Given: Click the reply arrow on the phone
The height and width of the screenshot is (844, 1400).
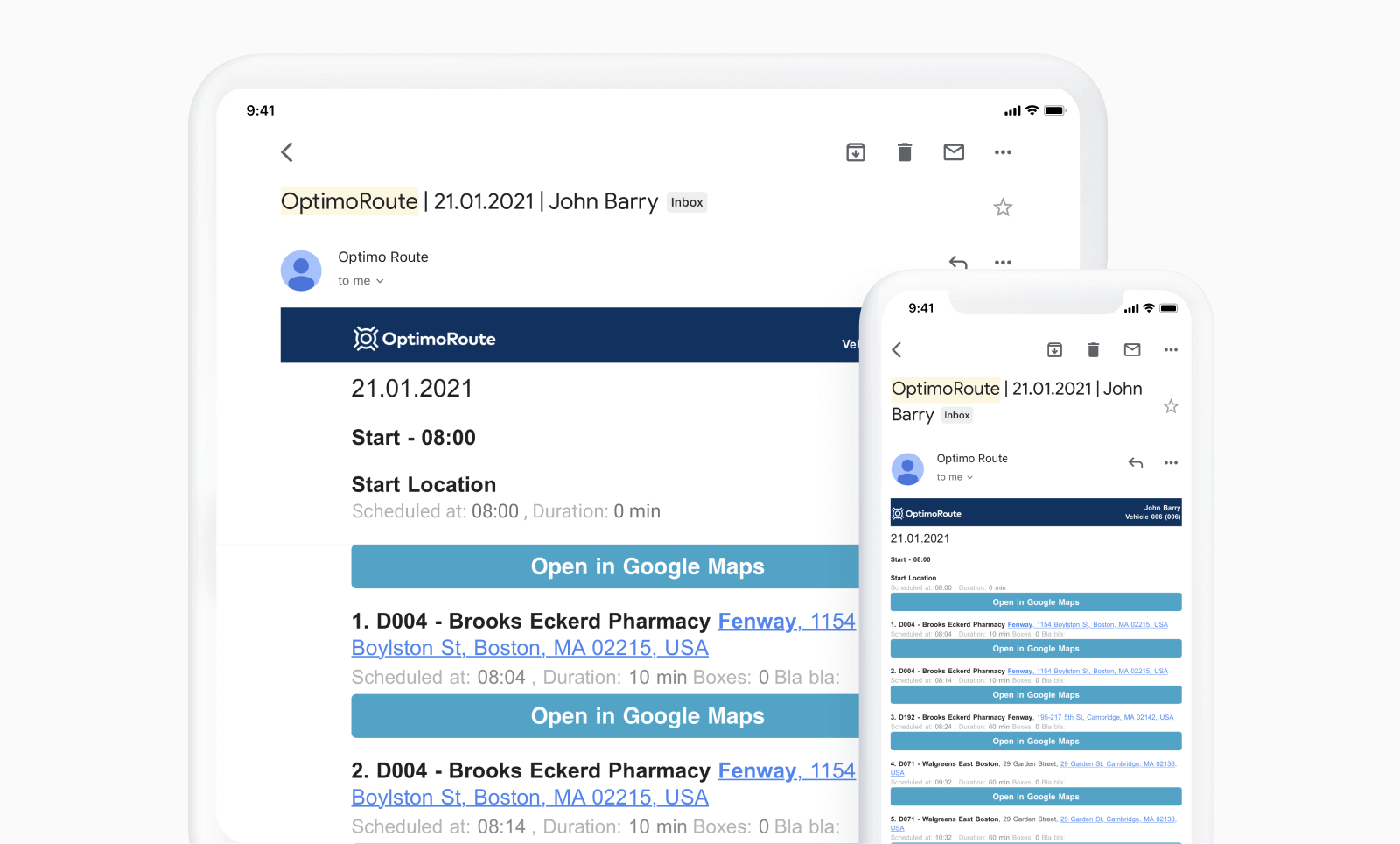Looking at the screenshot, I should pyautogui.click(x=1136, y=463).
